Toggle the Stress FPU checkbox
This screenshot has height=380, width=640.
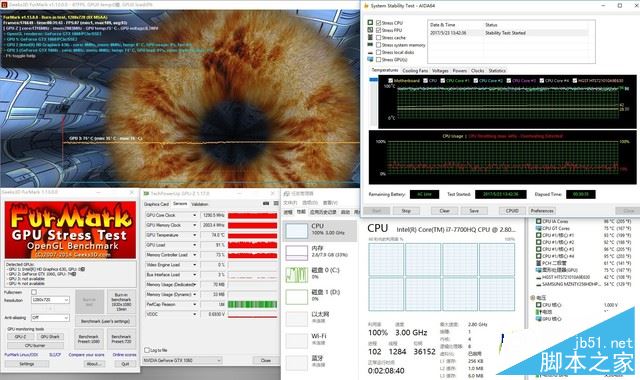[x=379, y=30]
